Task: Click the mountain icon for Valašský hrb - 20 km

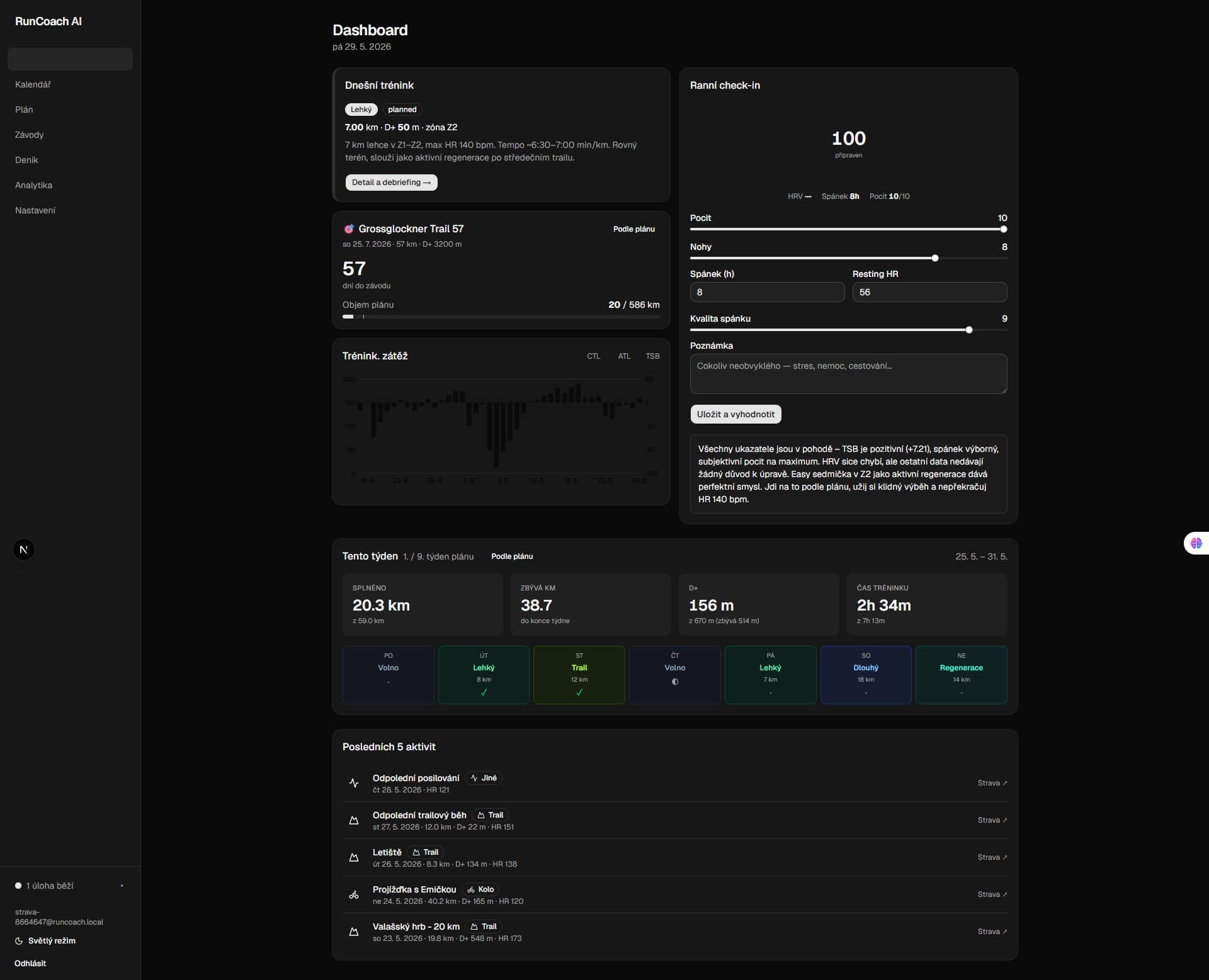Action: click(354, 932)
